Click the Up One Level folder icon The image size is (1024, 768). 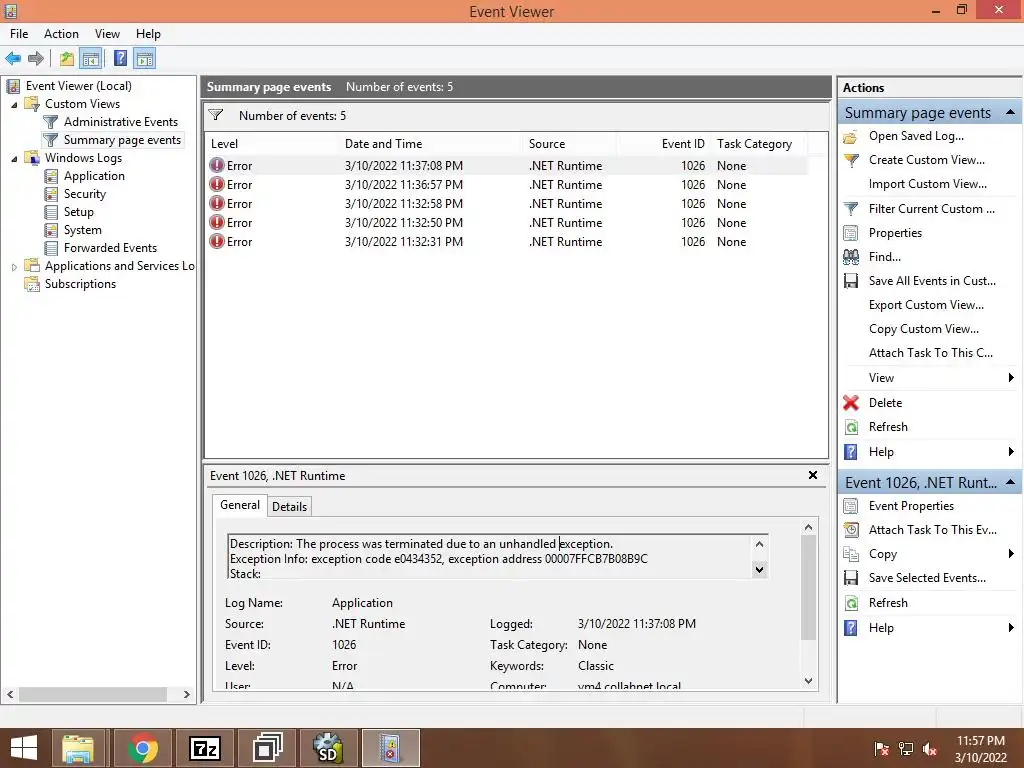(x=67, y=59)
